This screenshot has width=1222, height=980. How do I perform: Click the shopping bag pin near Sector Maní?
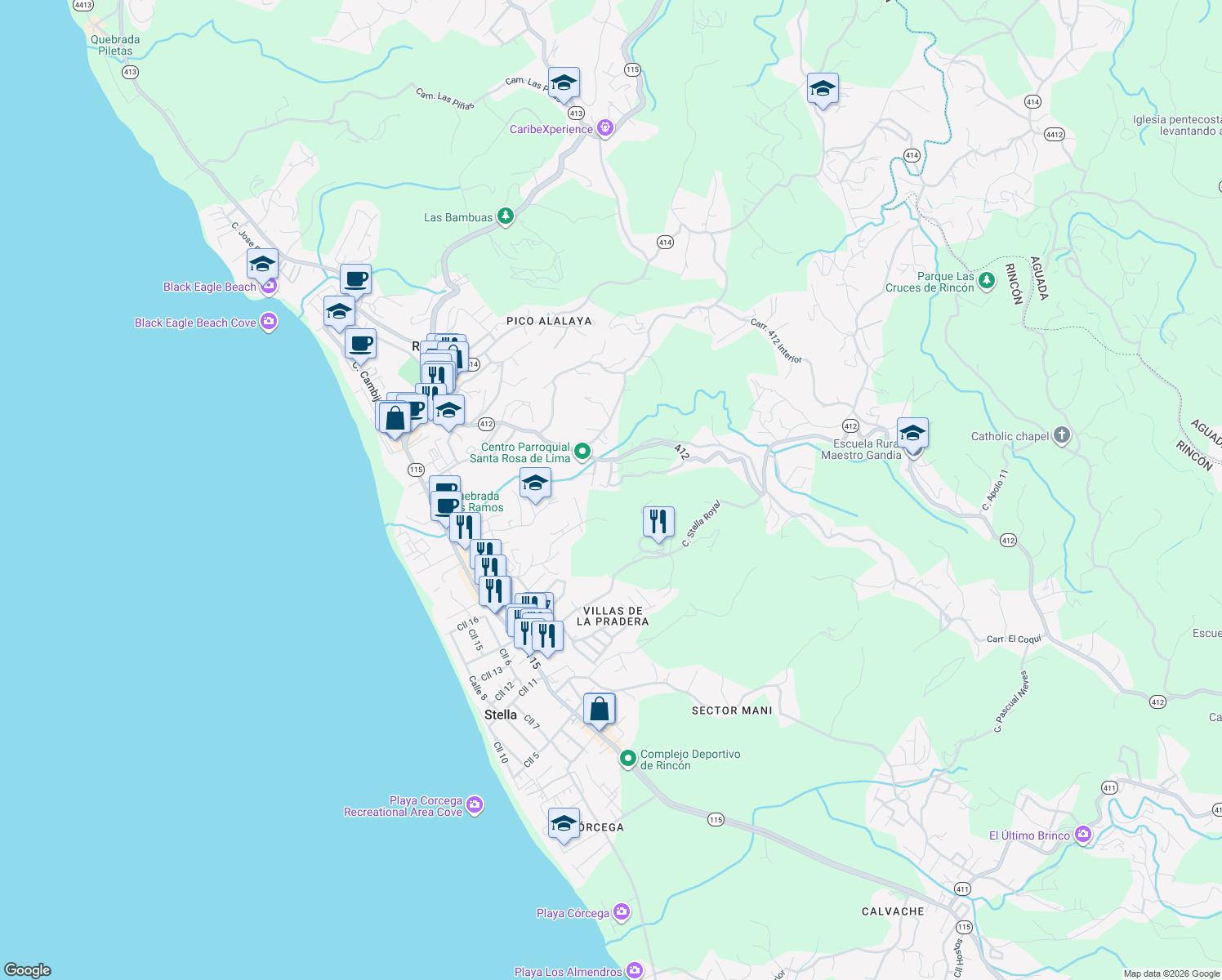(600, 707)
